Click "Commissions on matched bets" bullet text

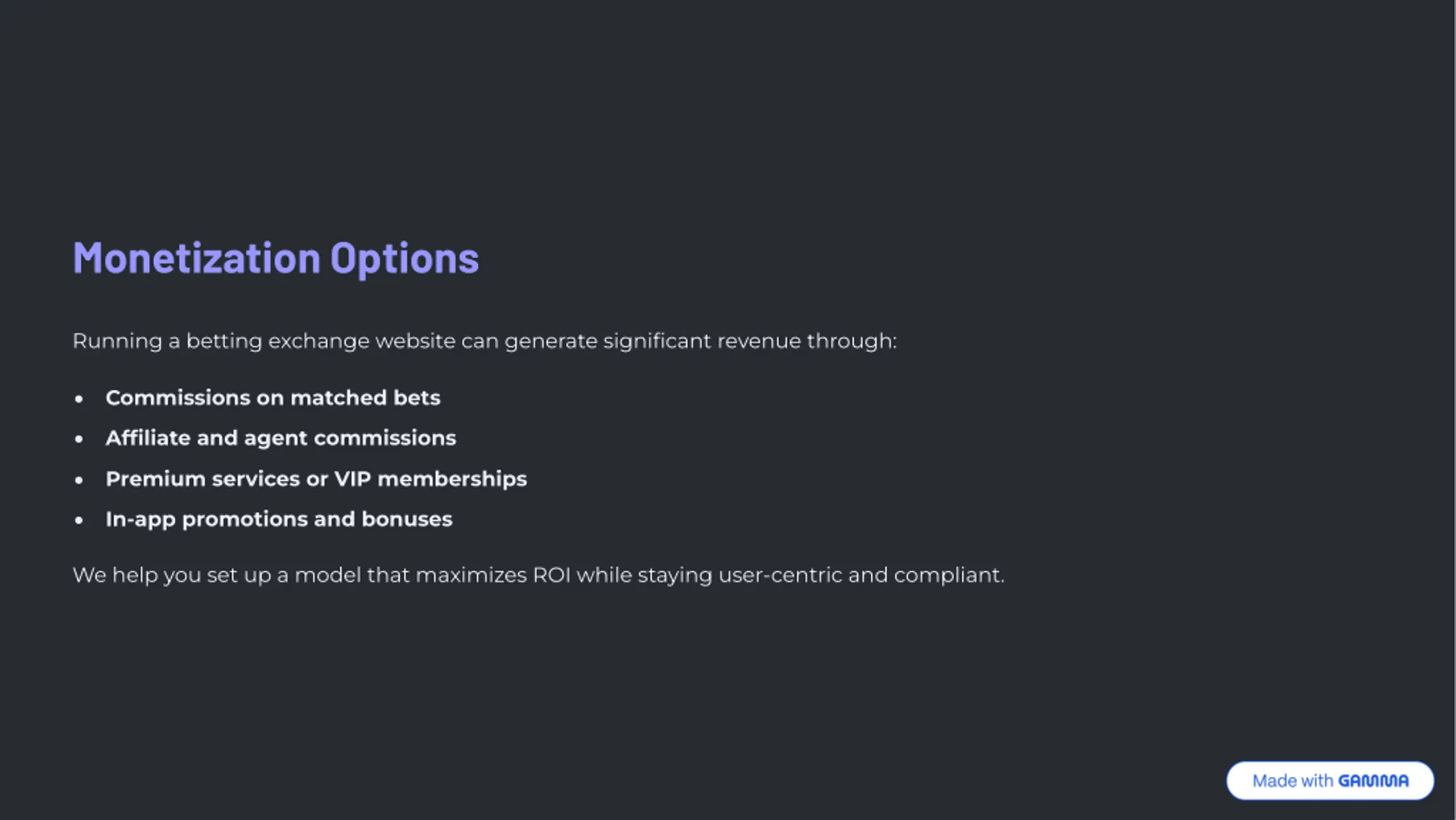click(273, 398)
